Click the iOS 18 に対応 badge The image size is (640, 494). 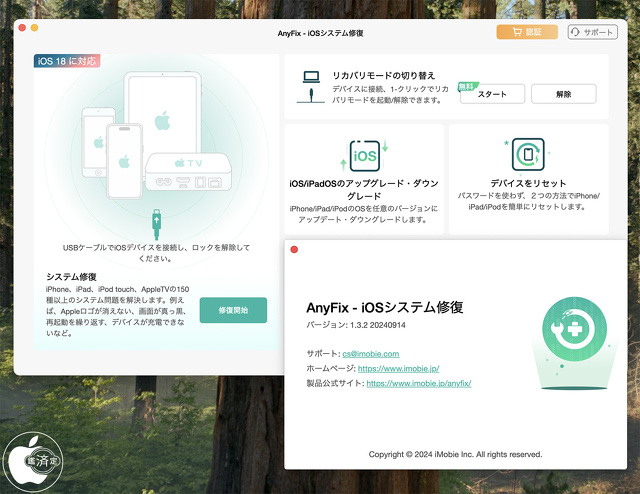coord(67,61)
